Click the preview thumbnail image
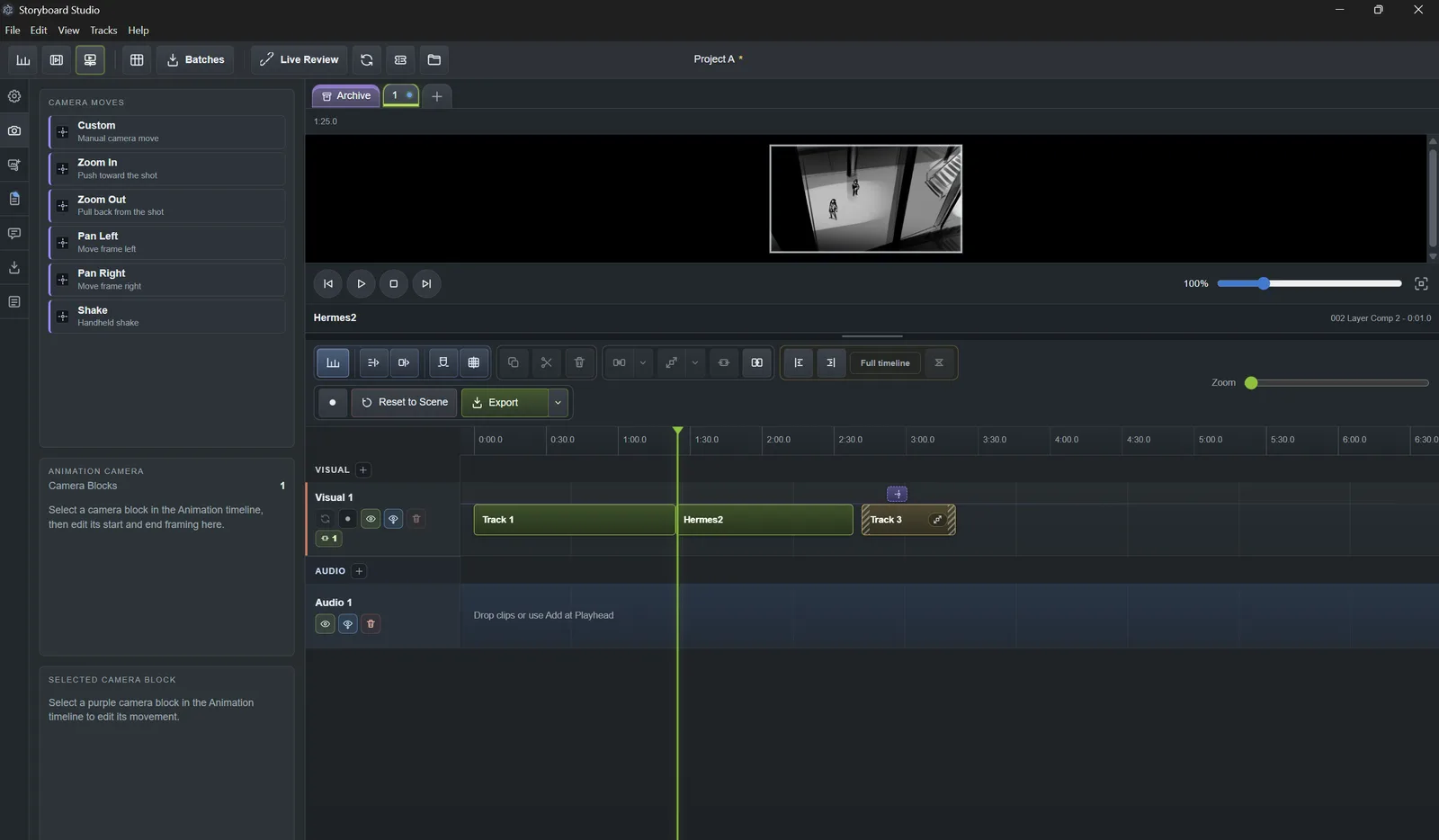 pos(865,199)
